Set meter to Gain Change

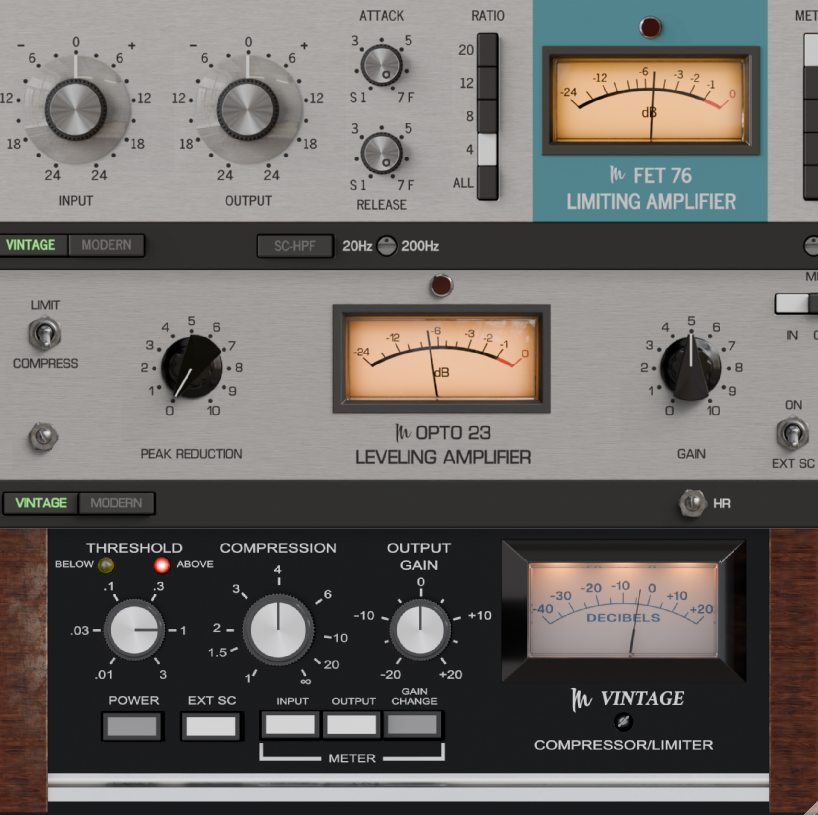pos(413,725)
